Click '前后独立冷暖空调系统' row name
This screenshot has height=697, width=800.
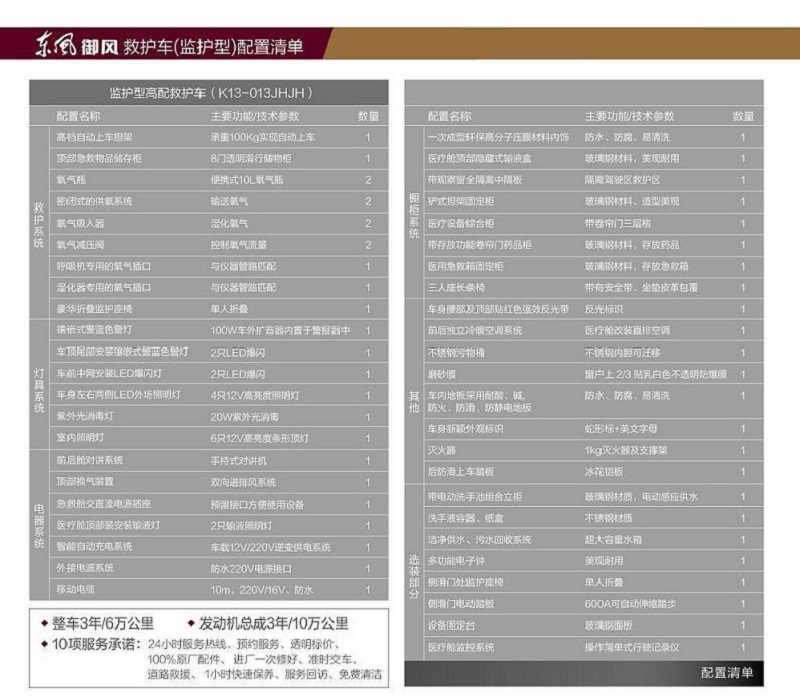pos(475,331)
